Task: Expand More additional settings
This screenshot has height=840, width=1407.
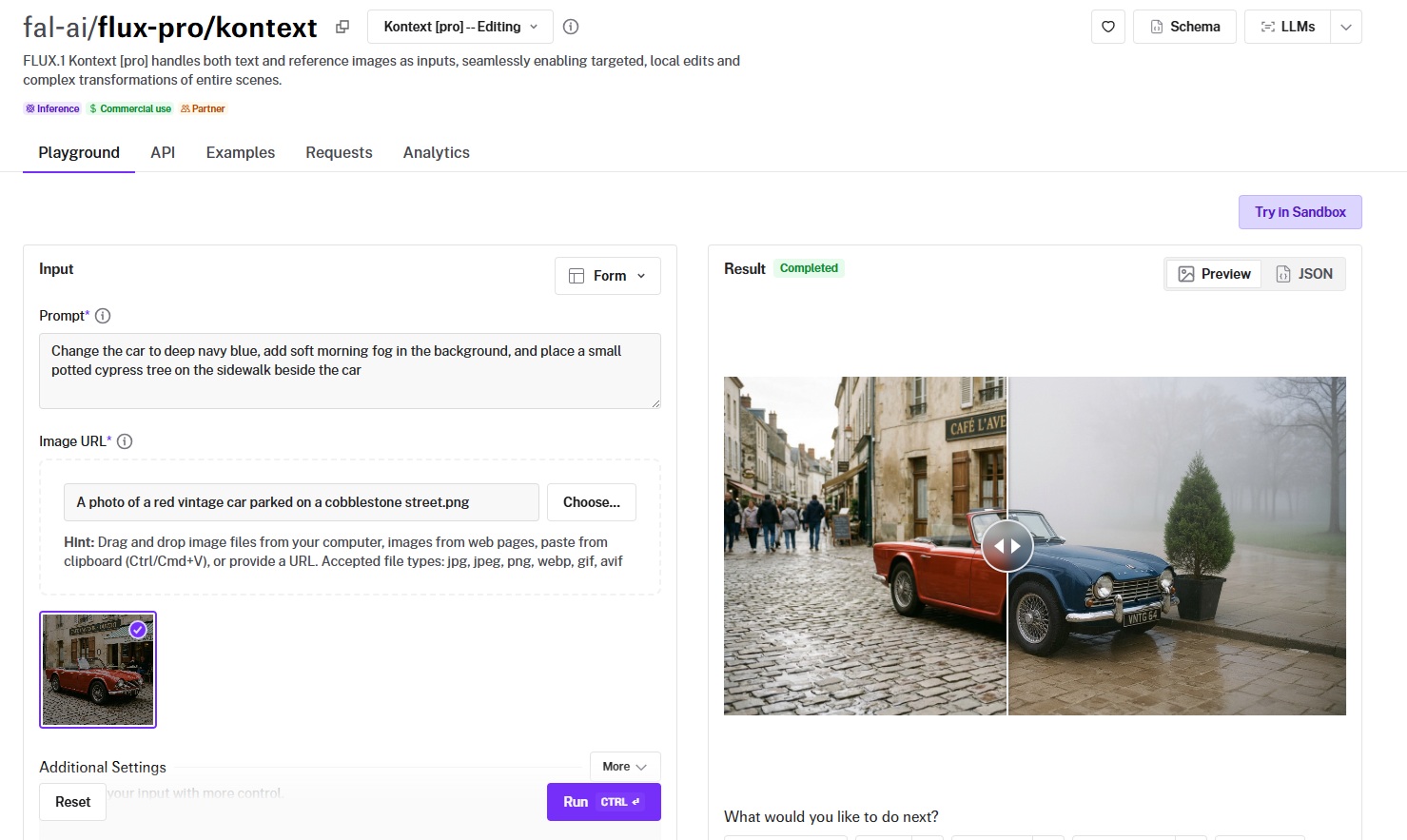Action: tap(624, 767)
